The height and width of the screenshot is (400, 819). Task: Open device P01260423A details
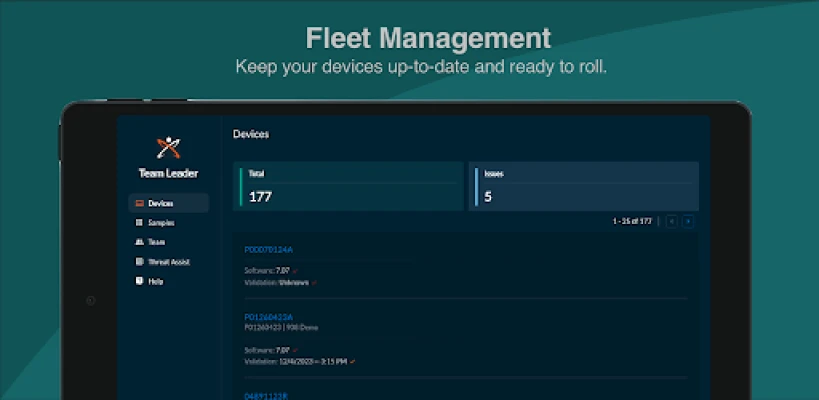point(269,315)
